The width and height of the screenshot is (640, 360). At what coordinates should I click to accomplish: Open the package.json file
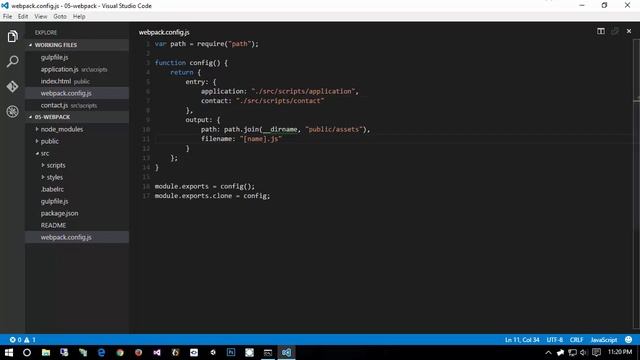[x=77, y=213]
